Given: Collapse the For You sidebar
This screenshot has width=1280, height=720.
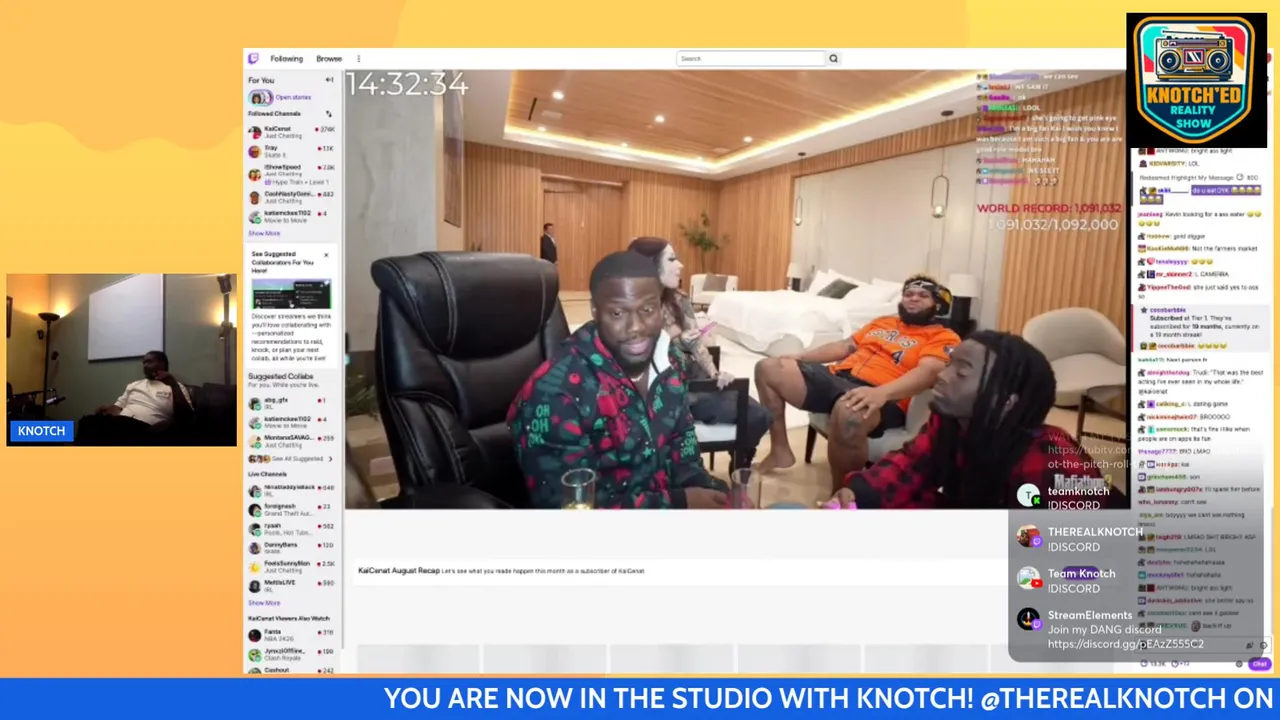Looking at the screenshot, I should 329,80.
